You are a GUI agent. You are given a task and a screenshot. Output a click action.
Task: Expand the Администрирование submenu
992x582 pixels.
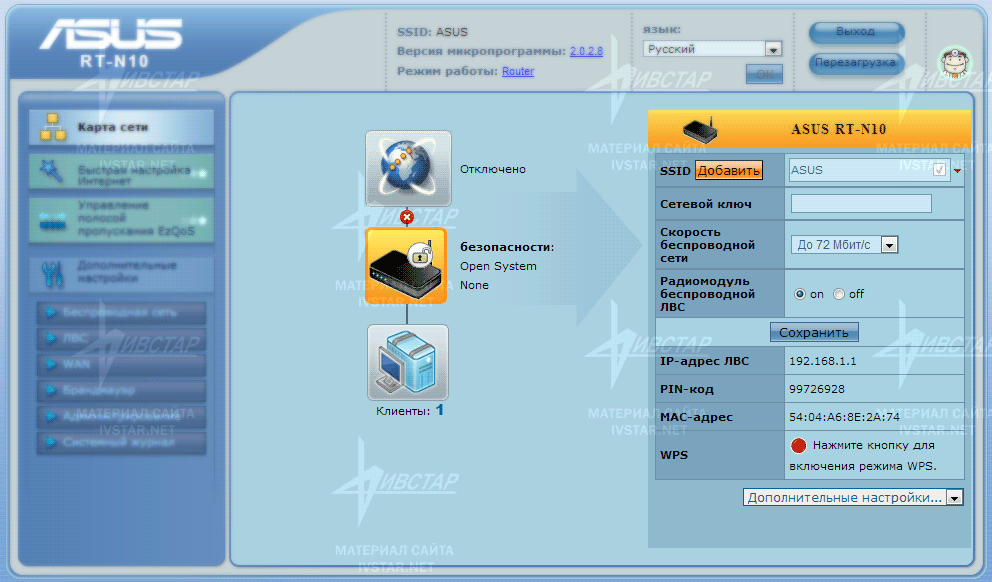tap(121, 416)
